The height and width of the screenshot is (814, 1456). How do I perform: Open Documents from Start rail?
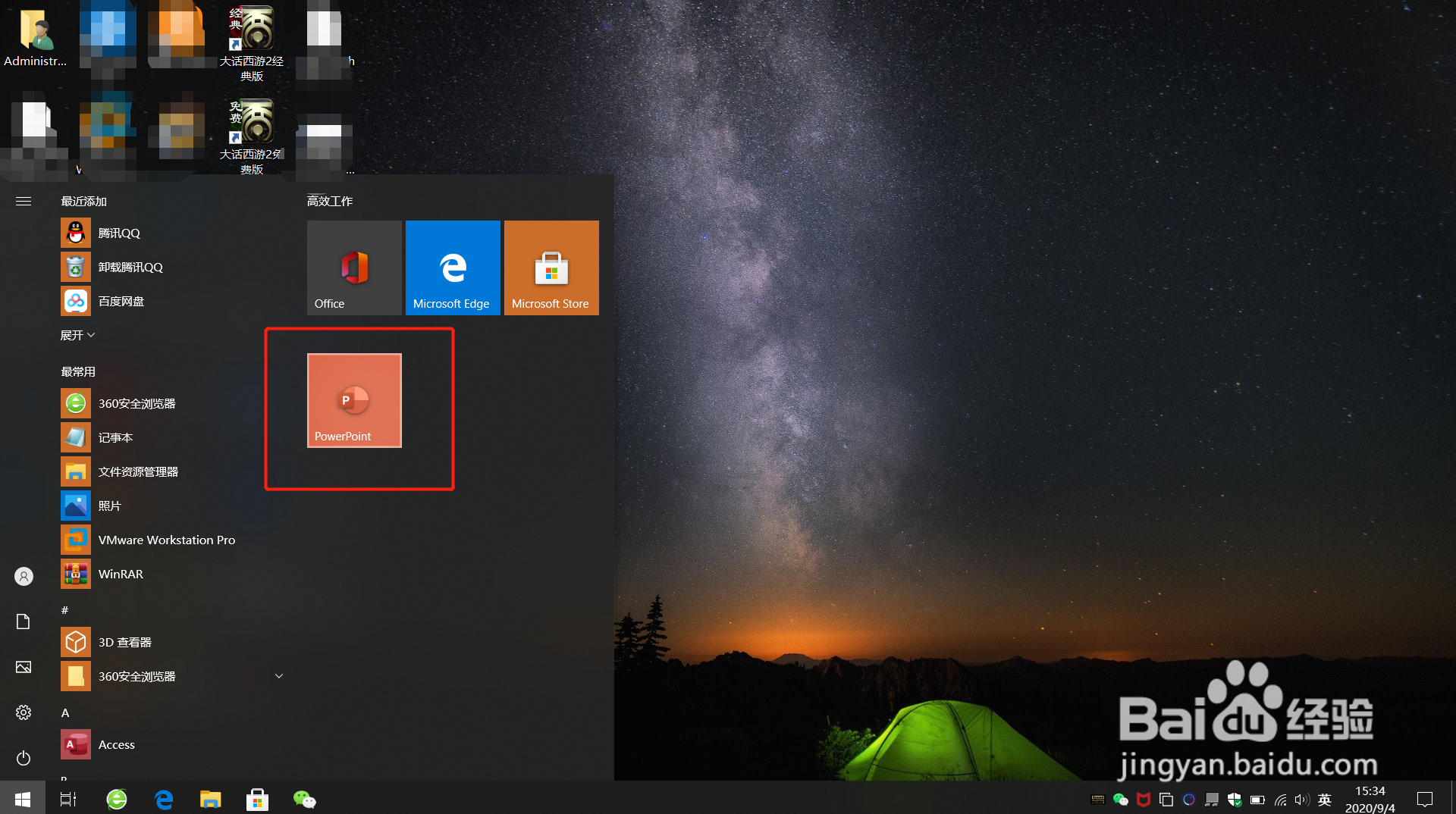click(24, 621)
